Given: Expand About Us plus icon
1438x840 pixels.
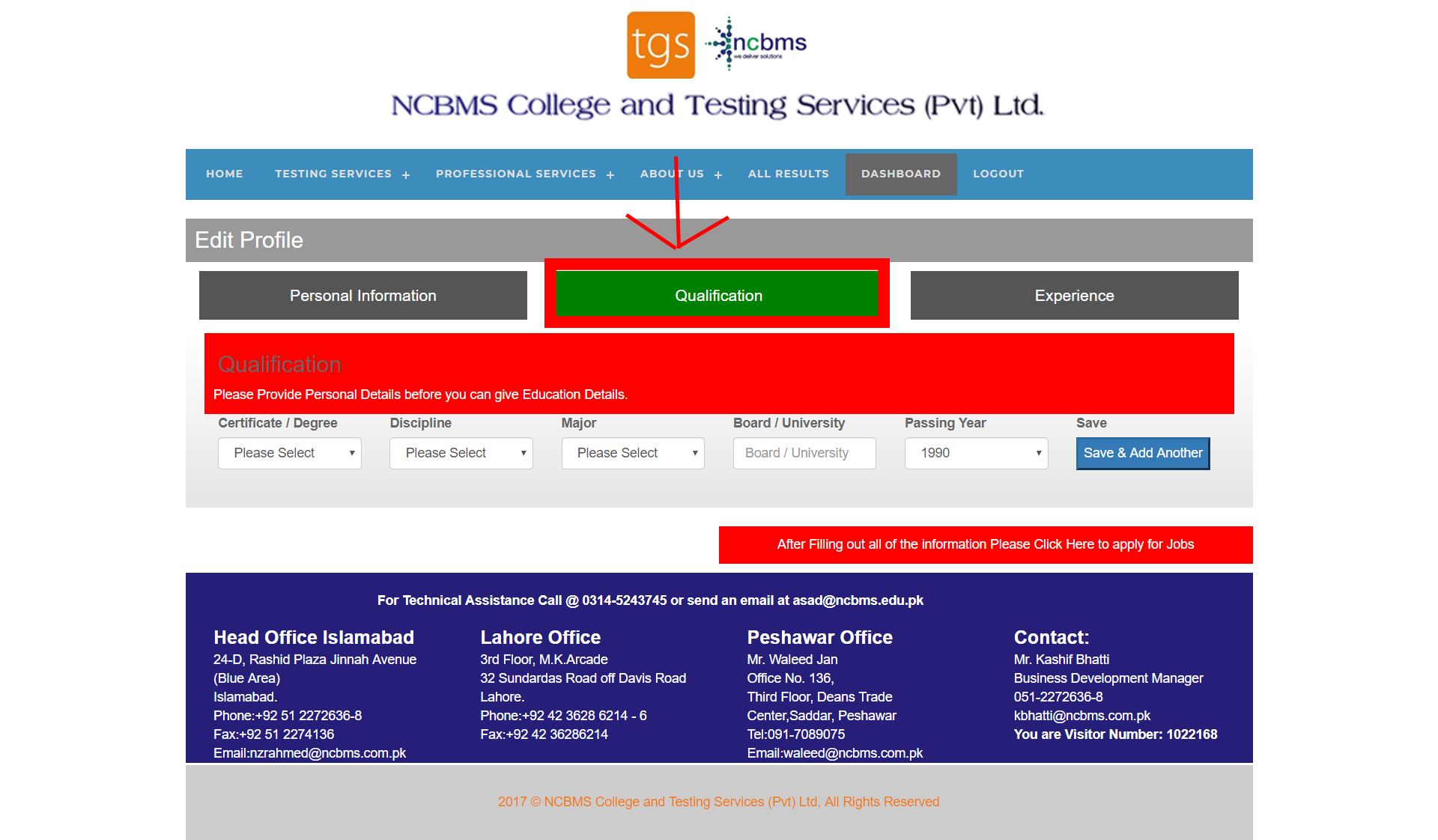Looking at the screenshot, I should (718, 175).
